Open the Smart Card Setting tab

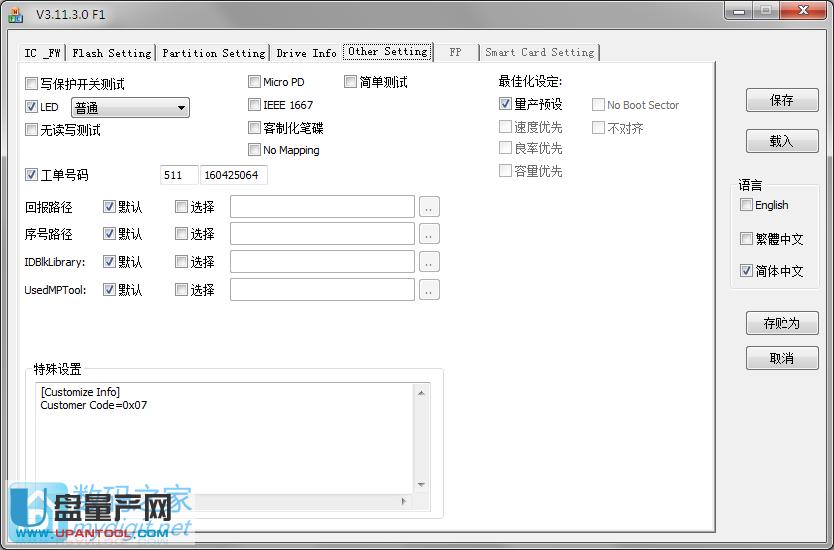(x=539, y=52)
